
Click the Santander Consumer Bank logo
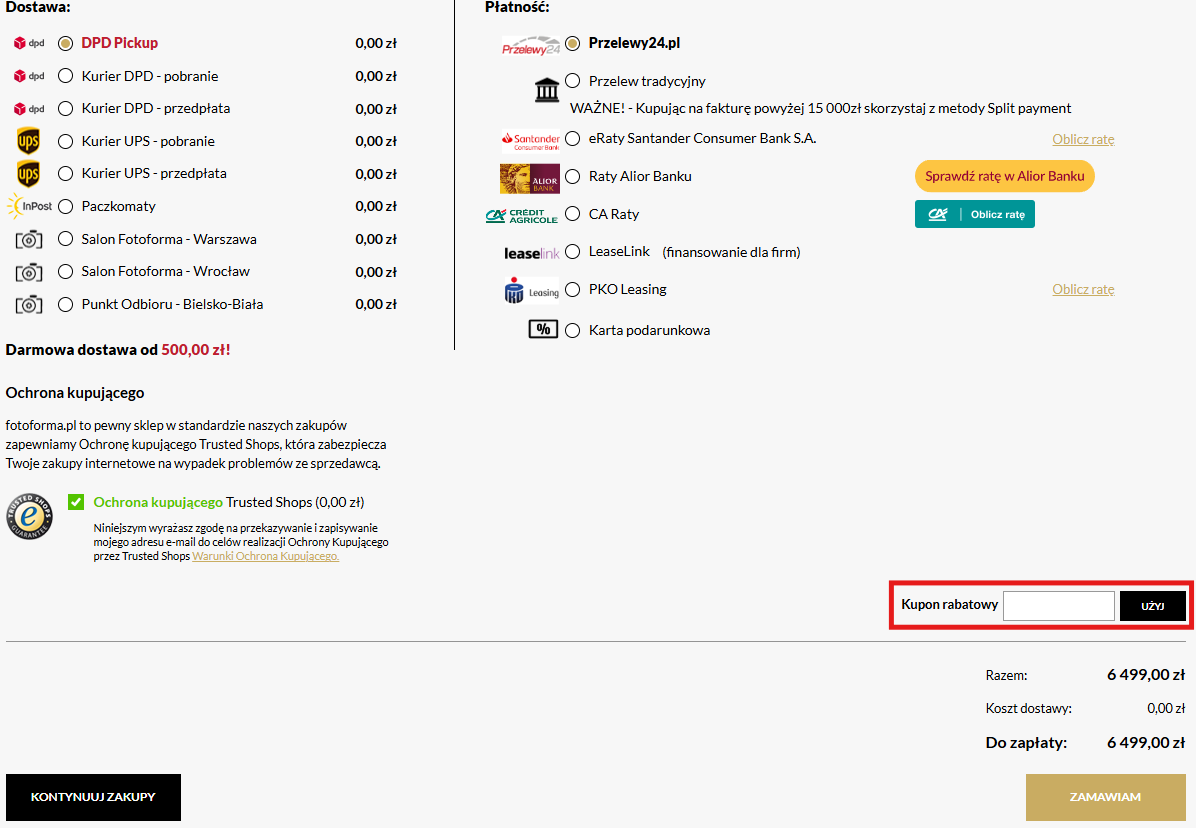pyautogui.click(x=530, y=139)
